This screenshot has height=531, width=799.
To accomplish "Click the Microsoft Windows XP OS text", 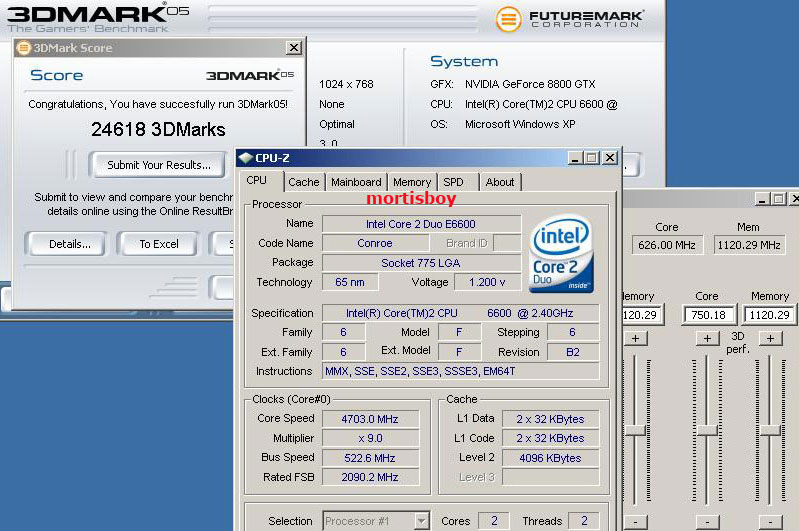I will pyautogui.click(x=520, y=124).
